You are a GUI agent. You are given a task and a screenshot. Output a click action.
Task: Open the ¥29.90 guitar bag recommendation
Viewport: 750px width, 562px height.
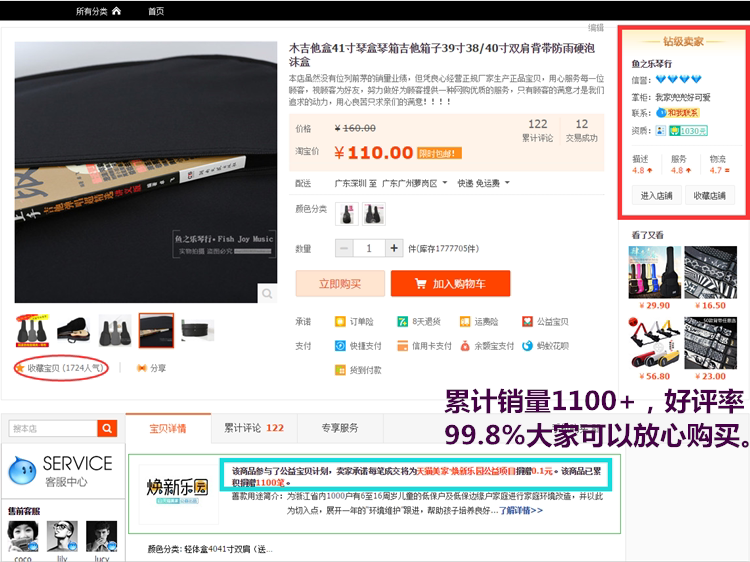[x=654, y=273]
